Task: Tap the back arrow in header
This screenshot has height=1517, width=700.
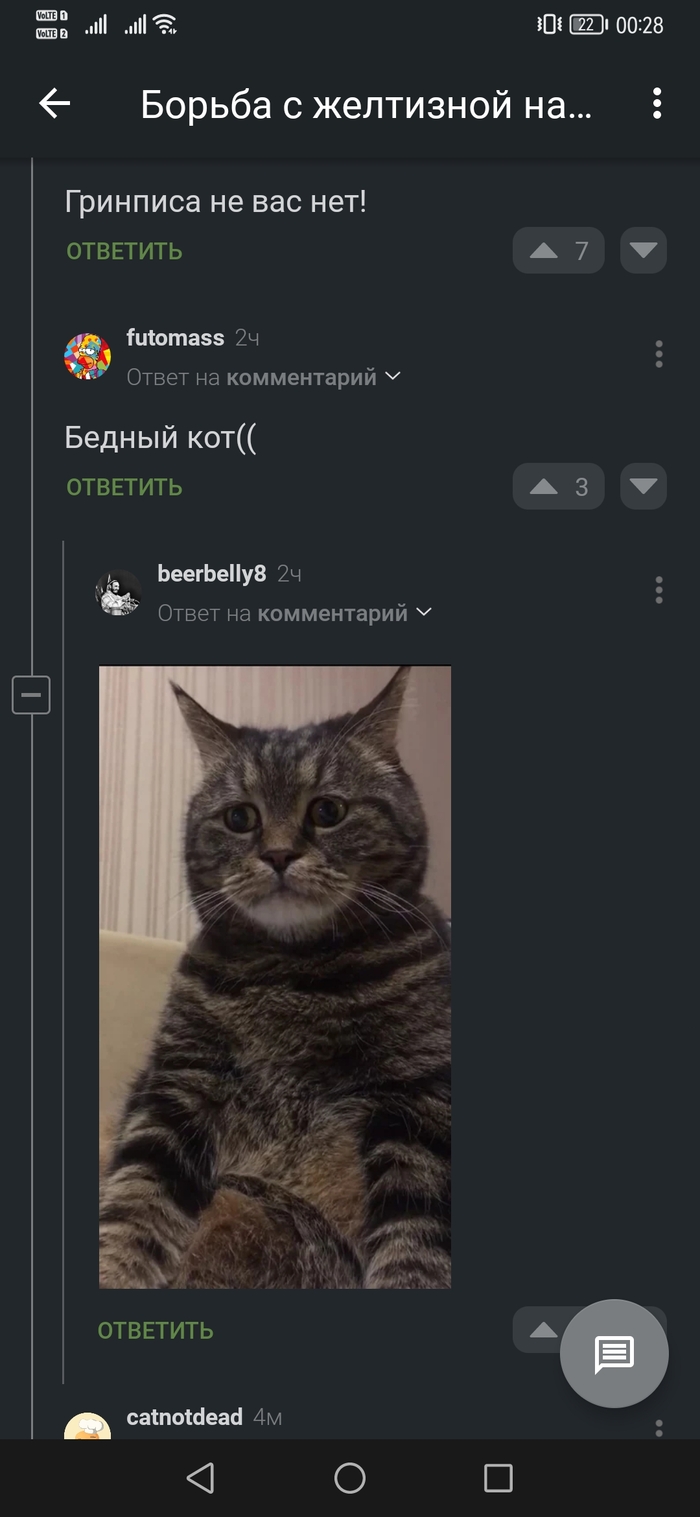Action: pyautogui.click(x=54, y=103)
